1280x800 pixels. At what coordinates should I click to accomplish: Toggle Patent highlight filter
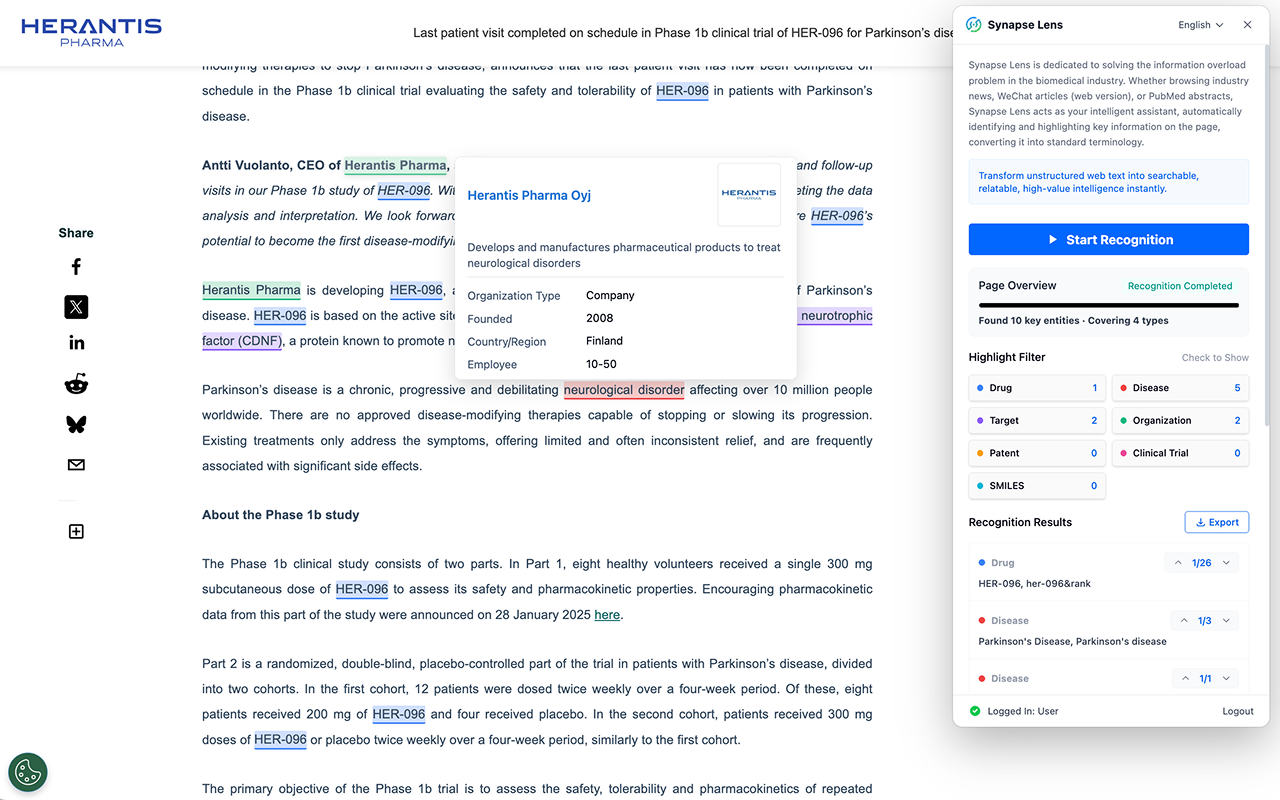(1037, 453)
